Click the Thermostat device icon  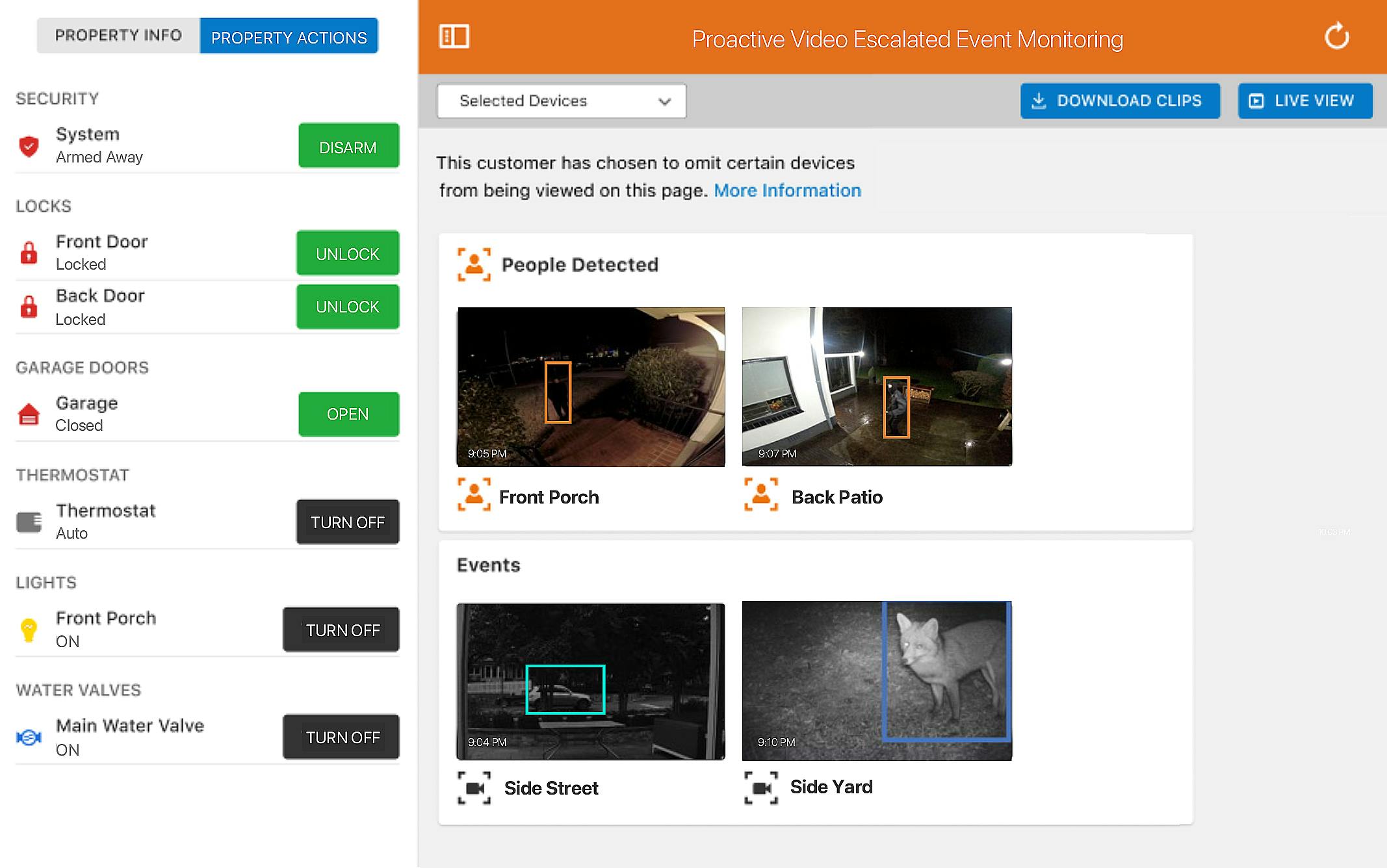click(29, 522)
